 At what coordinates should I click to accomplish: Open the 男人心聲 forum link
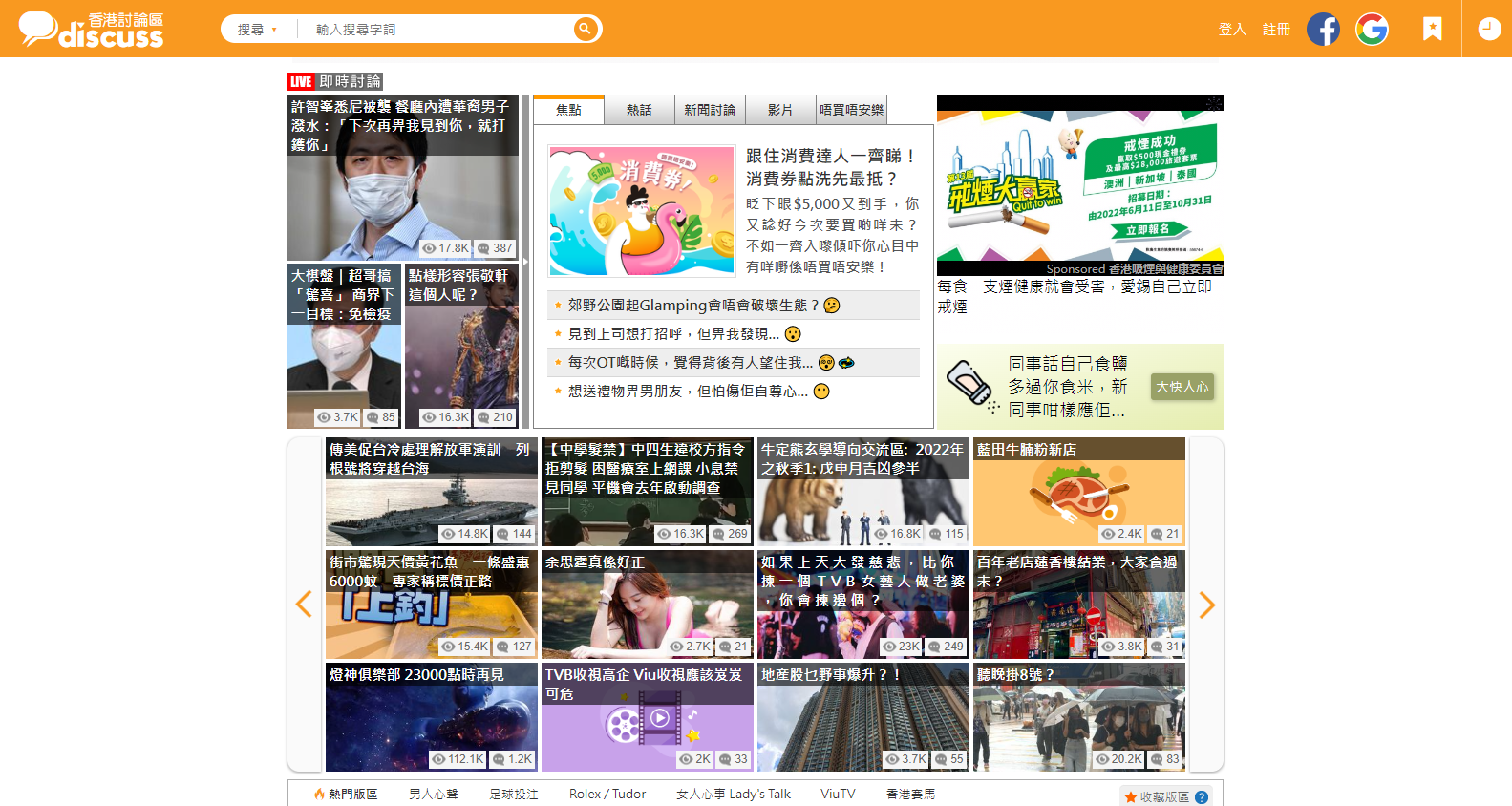(434, 795)
